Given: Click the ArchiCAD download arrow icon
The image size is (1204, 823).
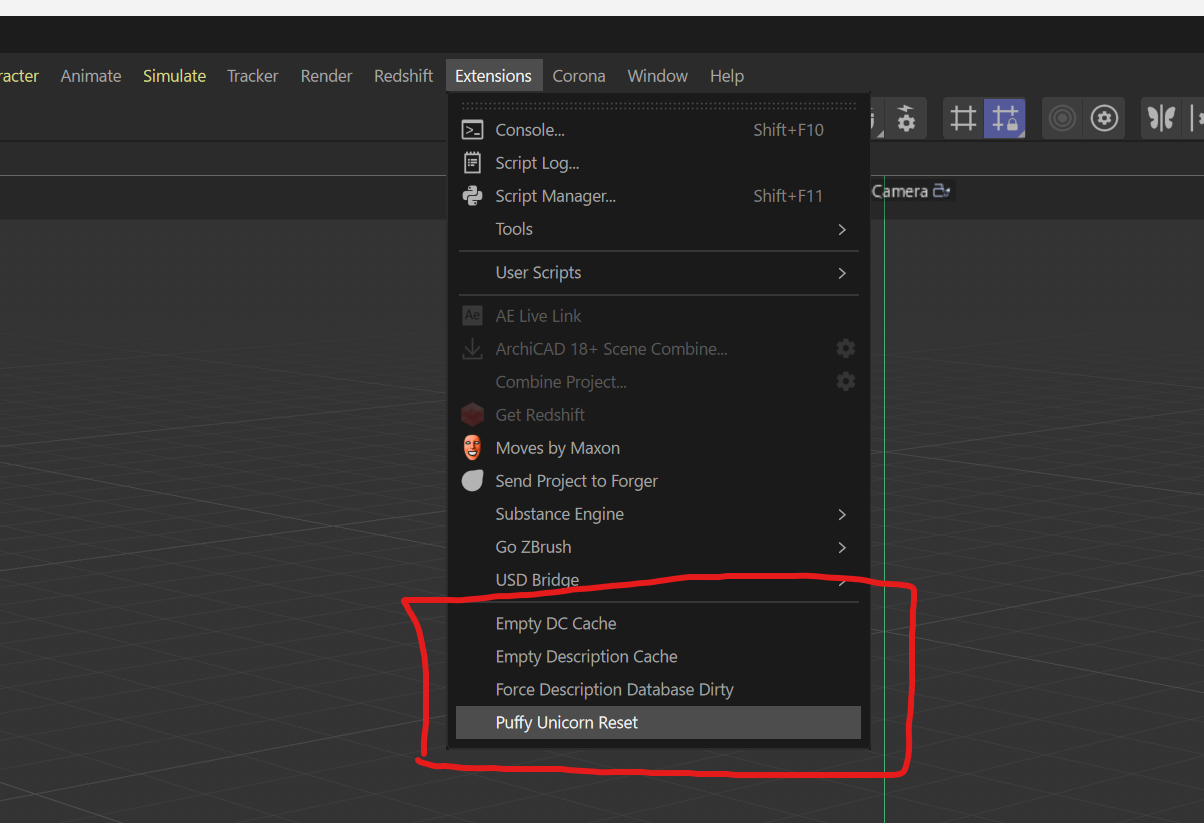Looking at the screenshot, I should 472,349.
